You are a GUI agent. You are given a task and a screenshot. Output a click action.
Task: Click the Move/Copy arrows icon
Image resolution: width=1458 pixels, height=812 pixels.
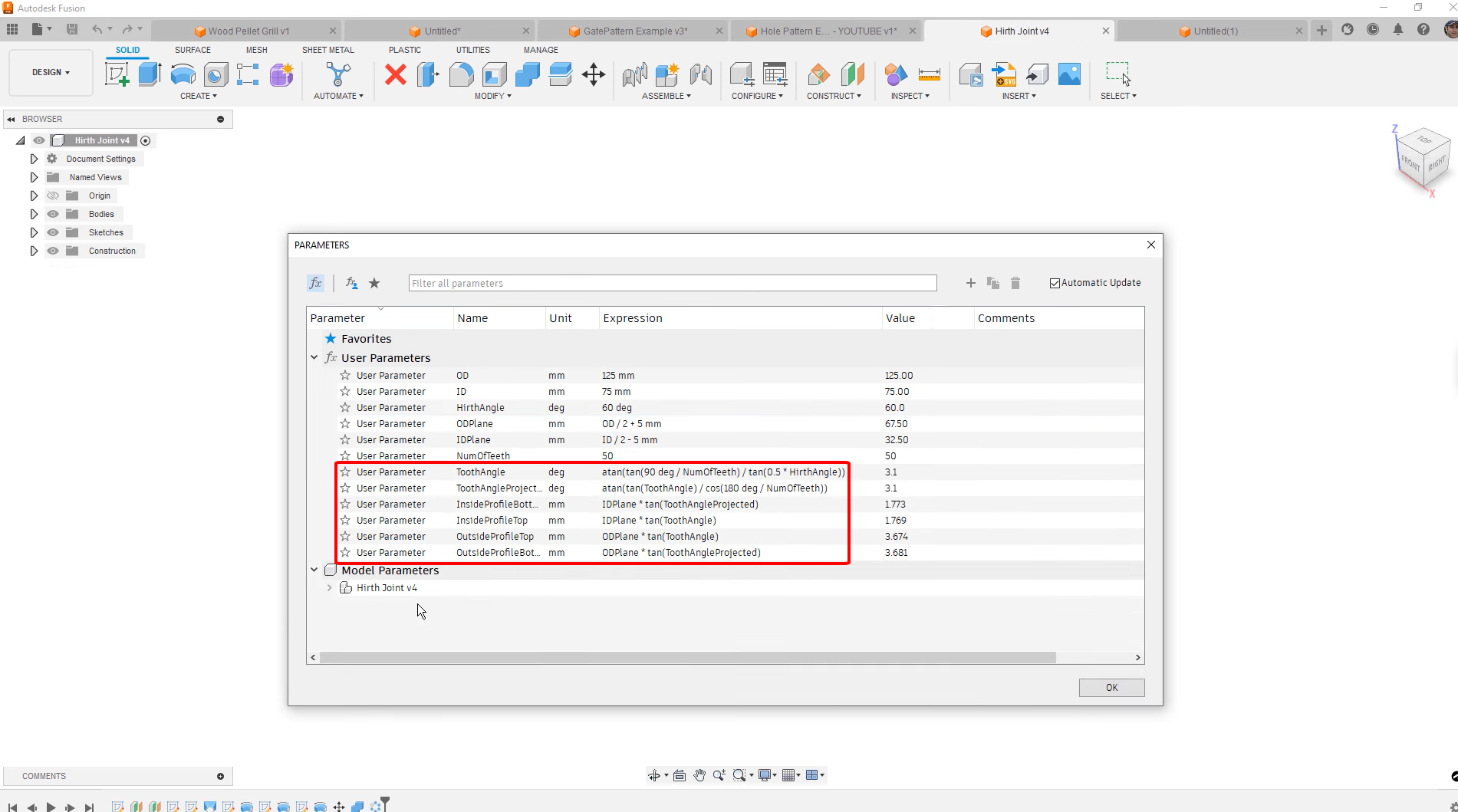pos(594,74)
